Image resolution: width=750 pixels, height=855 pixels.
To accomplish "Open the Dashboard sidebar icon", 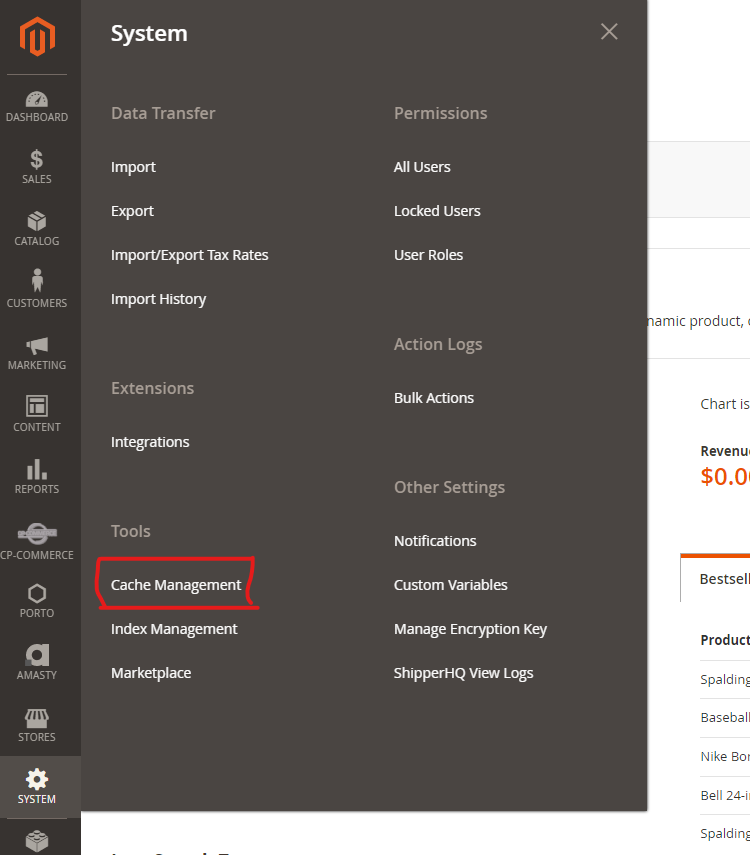I will coord(37,107).
